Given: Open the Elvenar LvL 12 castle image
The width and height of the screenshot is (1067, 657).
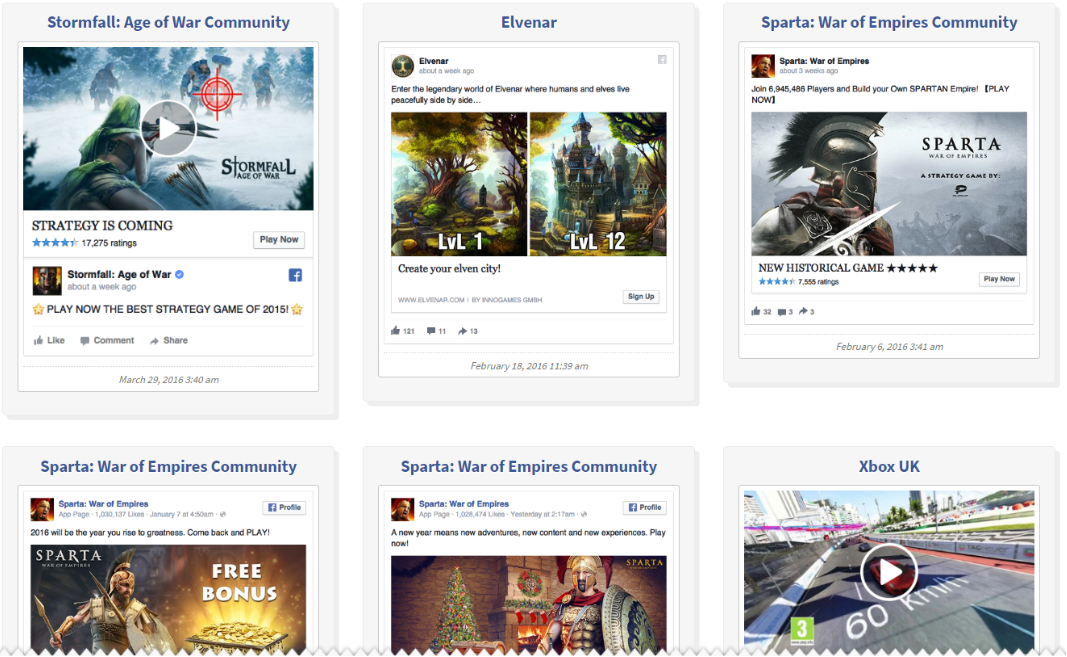Looking at the screenshot, I should click(x=598, y=184).
